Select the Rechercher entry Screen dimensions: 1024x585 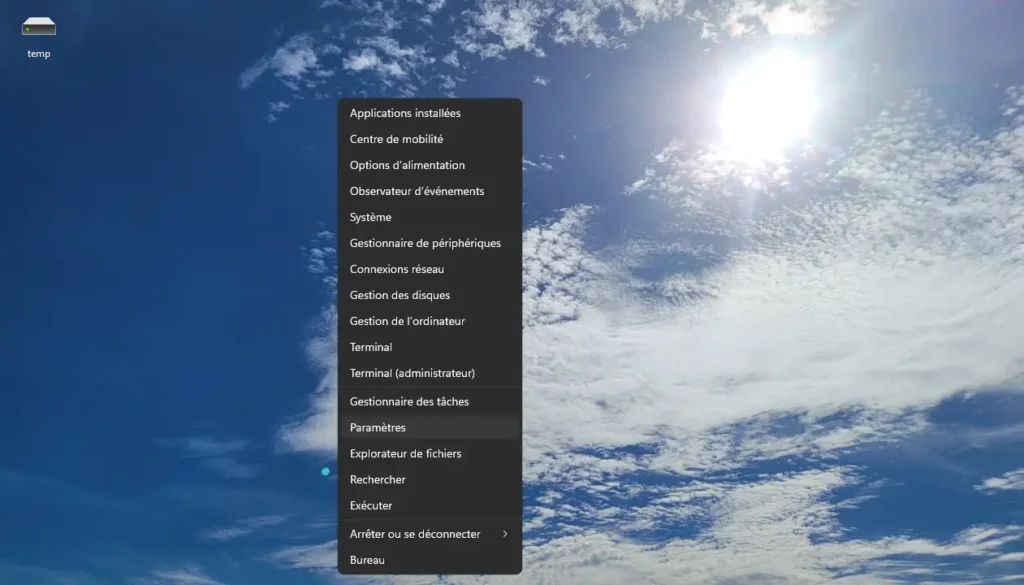tap(430, 480)
